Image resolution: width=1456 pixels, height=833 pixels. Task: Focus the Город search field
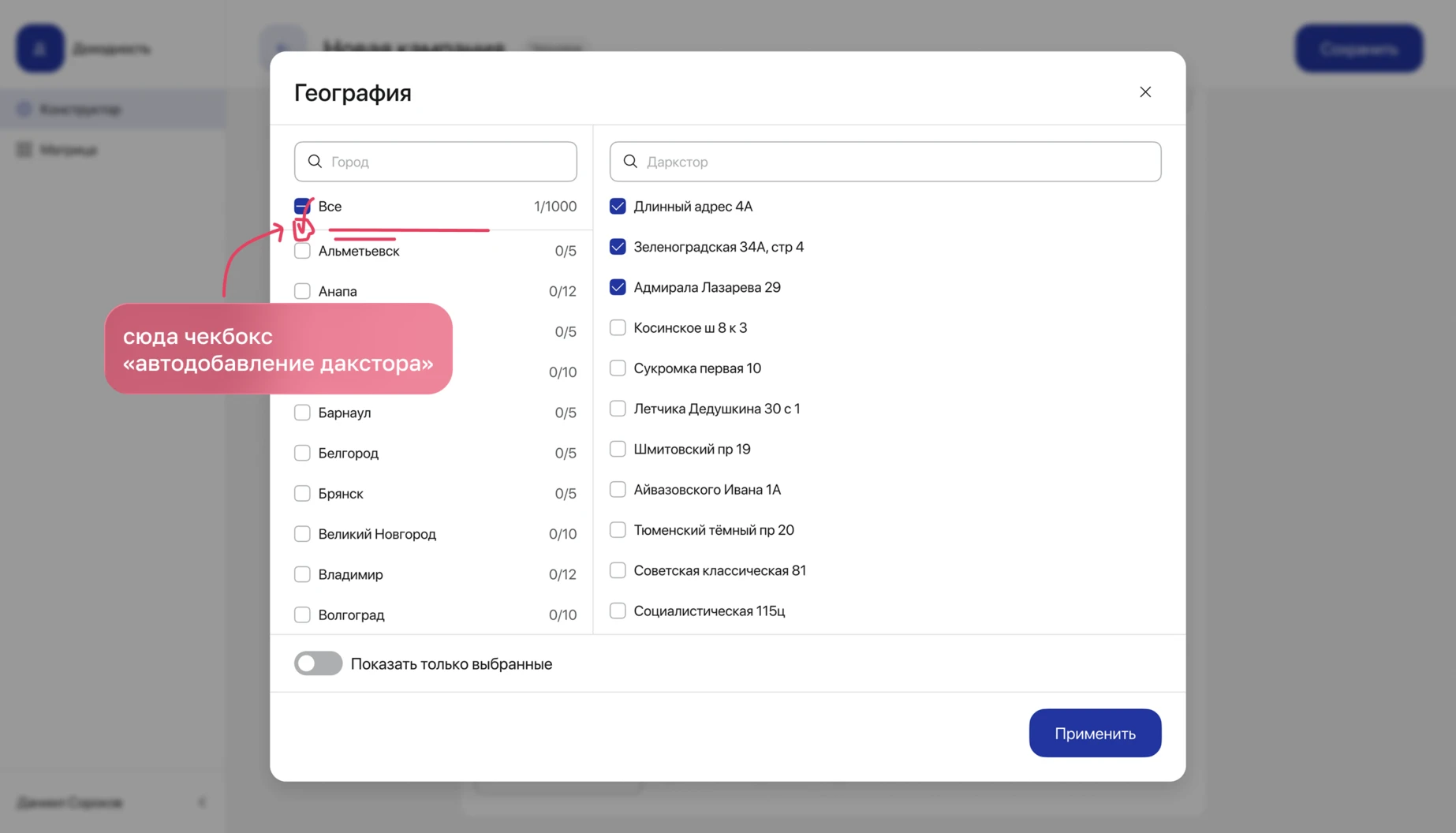(435, 162)
